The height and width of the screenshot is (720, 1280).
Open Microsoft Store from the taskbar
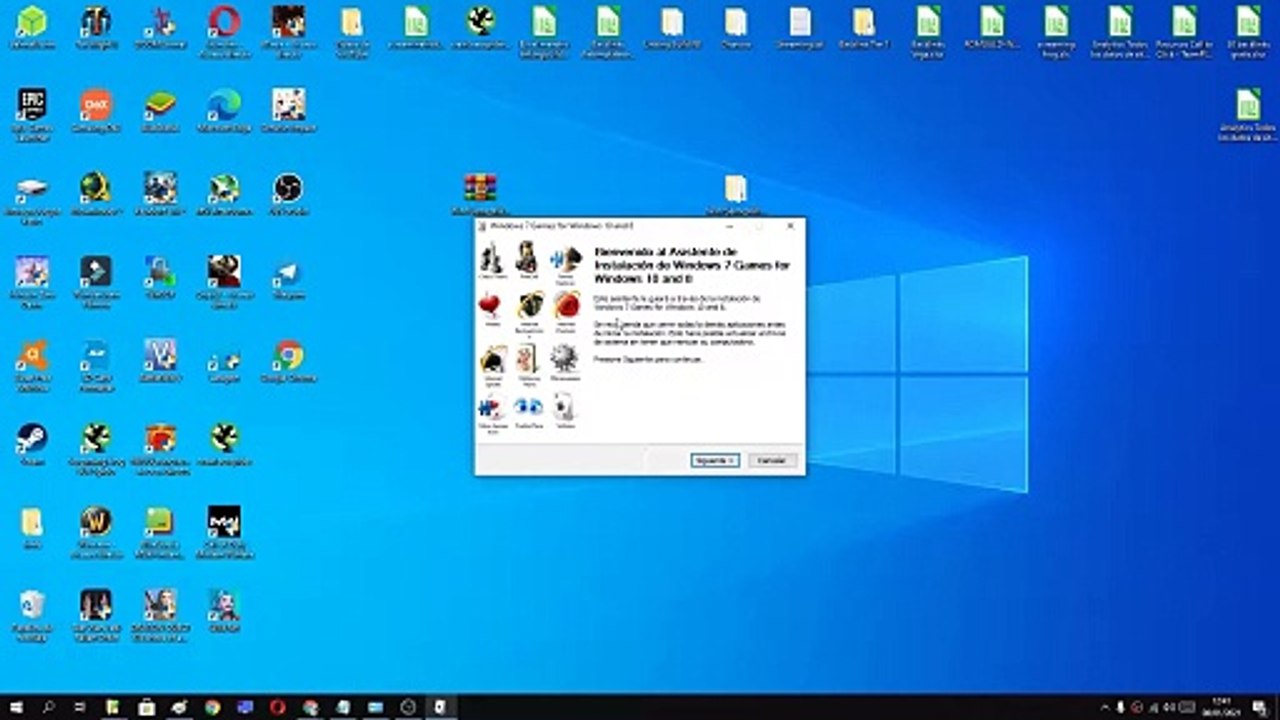coord(147,707)
